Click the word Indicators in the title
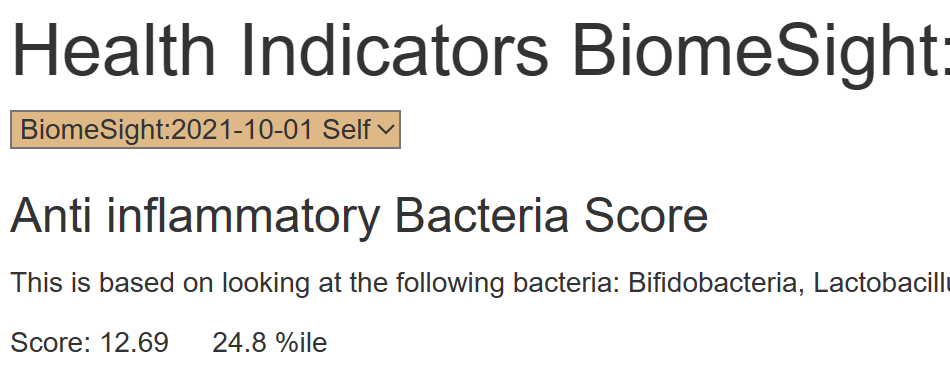The width and height of the screenshot is (950, 386). pyautogui.click(x=394, y=51)
